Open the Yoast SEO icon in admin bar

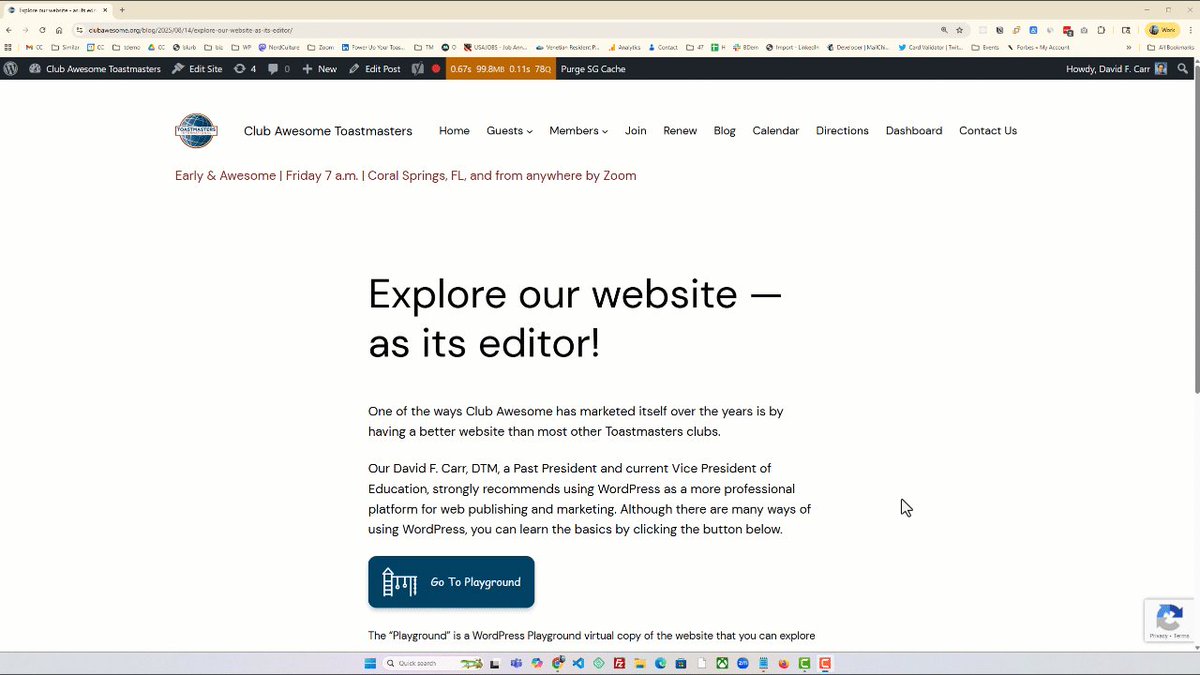418,69
